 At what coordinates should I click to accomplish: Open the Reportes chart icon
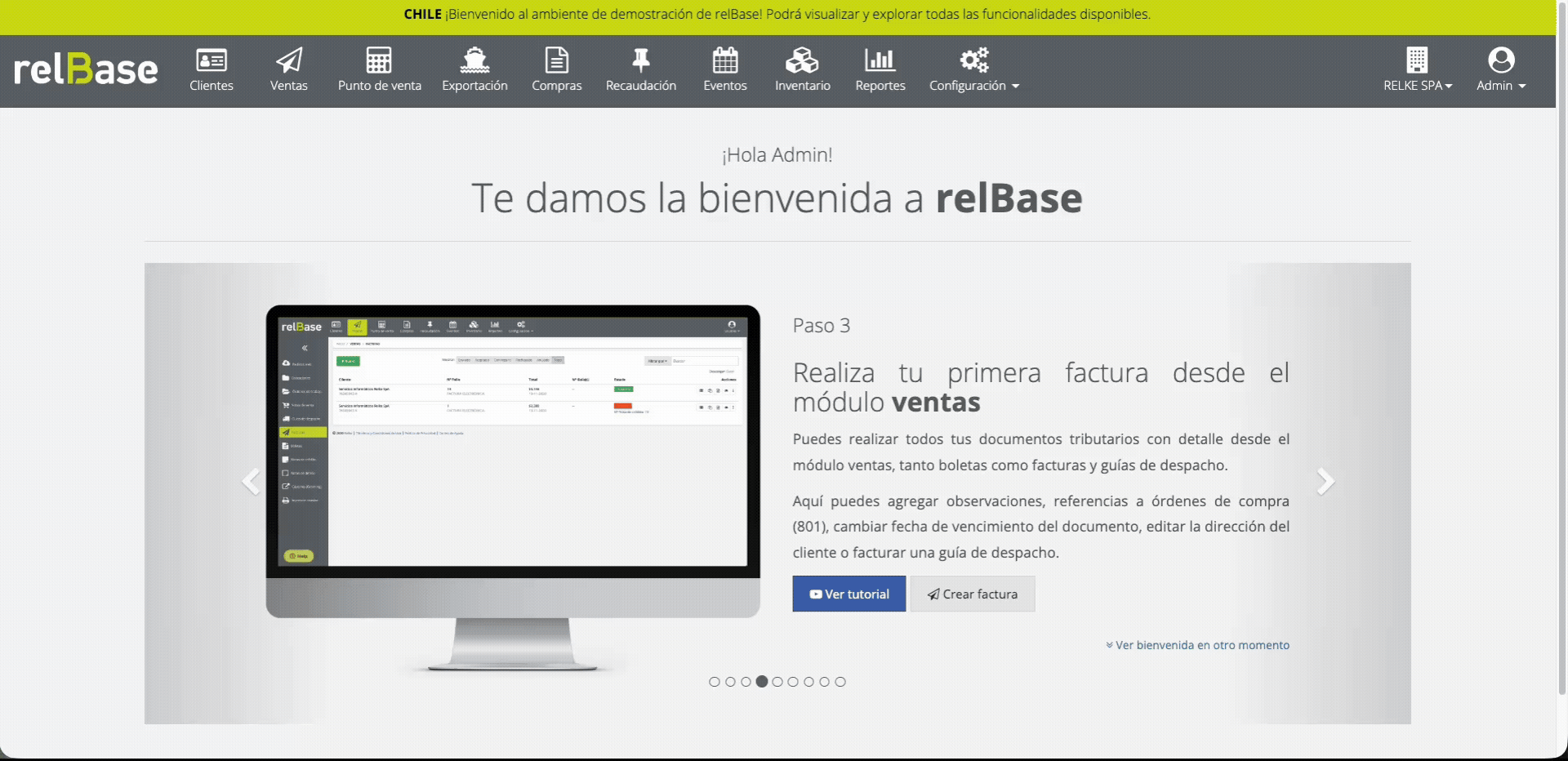pyautogui.click(x=880, y=61)
